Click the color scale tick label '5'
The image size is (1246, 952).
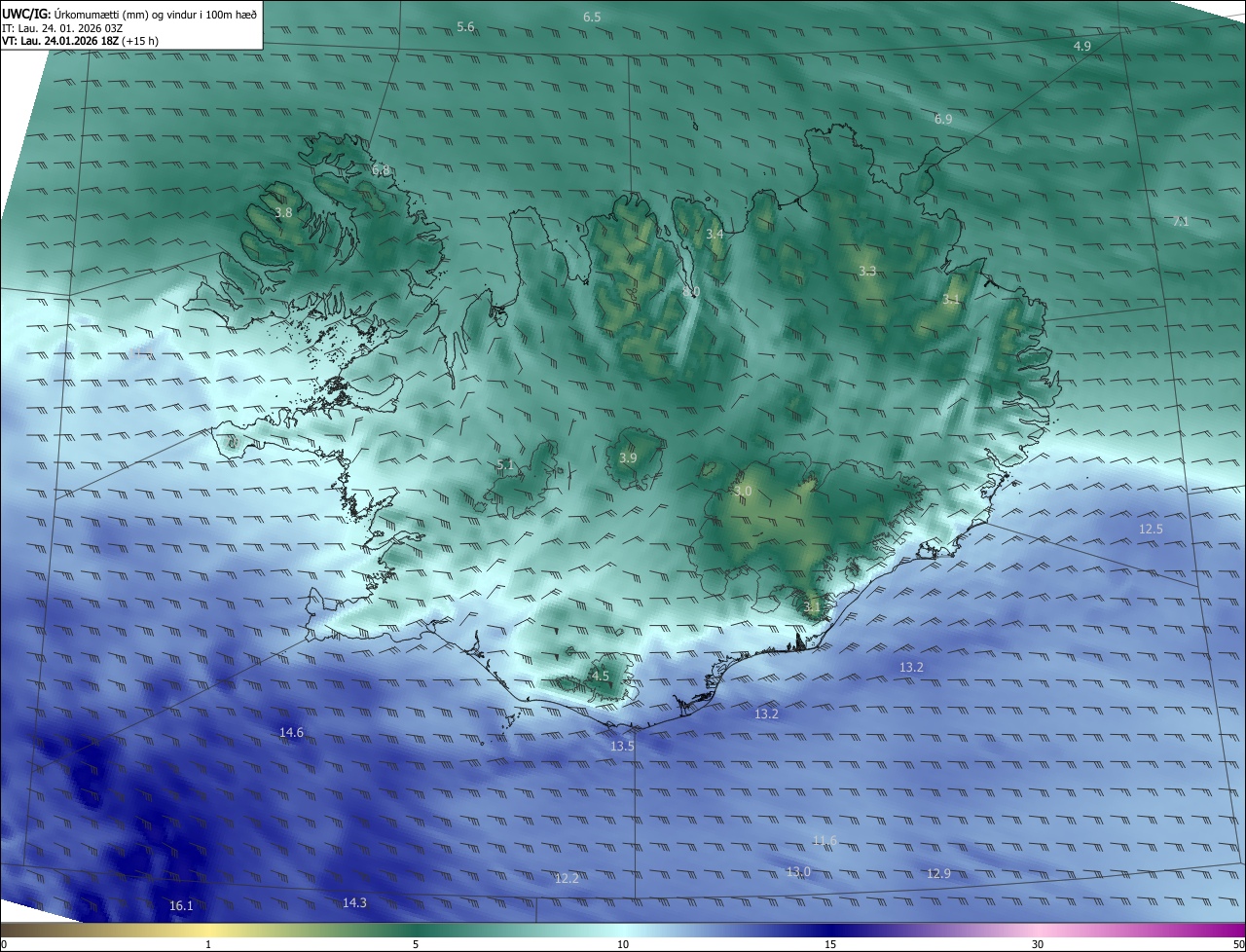click(416, 945)
